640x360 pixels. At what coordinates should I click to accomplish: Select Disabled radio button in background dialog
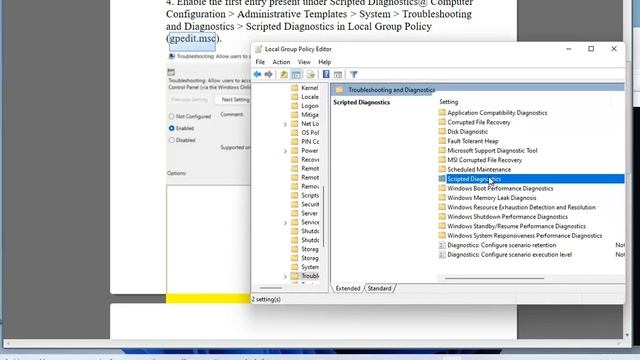171,140
